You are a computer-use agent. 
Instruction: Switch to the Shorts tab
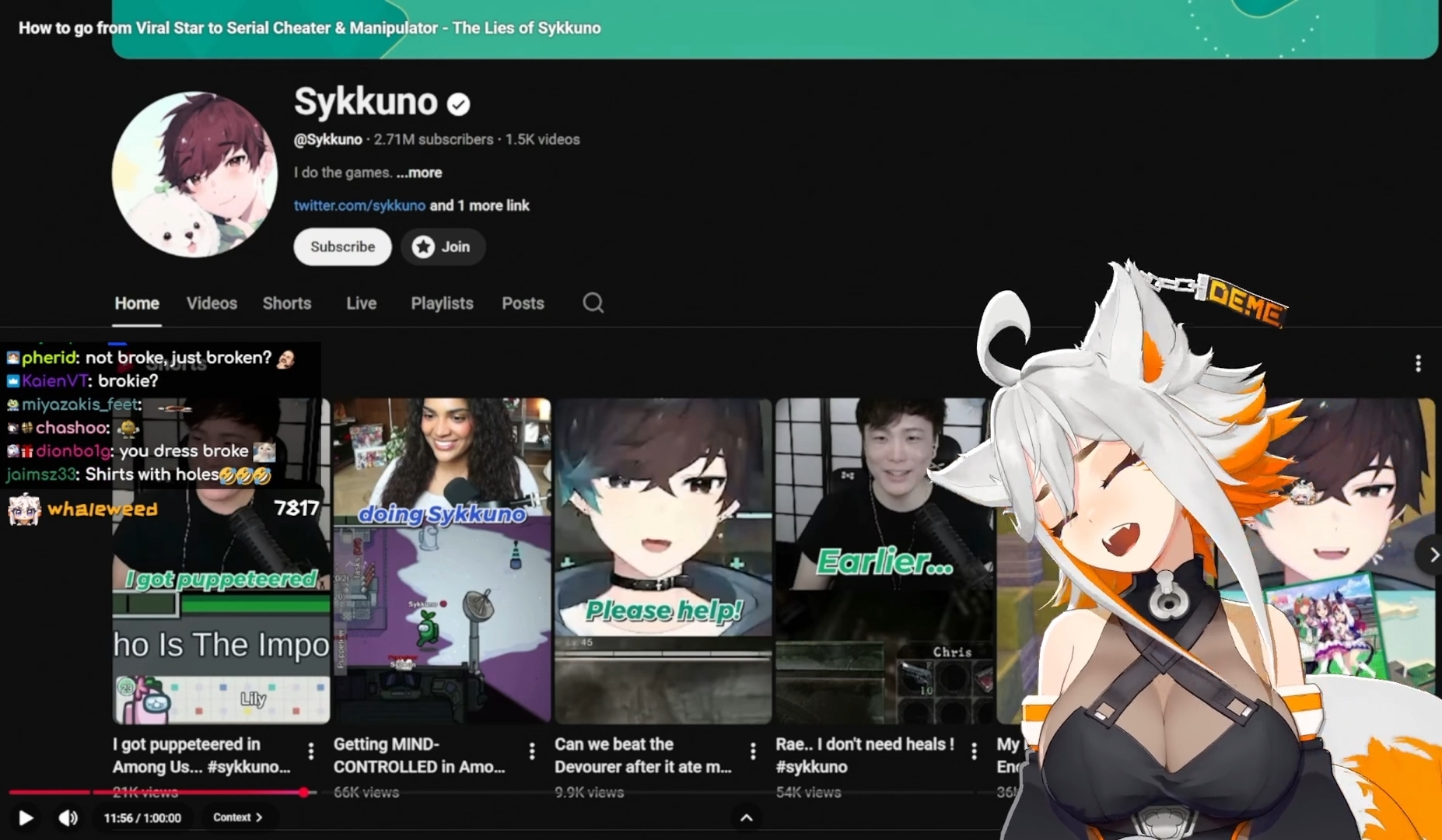tap(287, 303)
